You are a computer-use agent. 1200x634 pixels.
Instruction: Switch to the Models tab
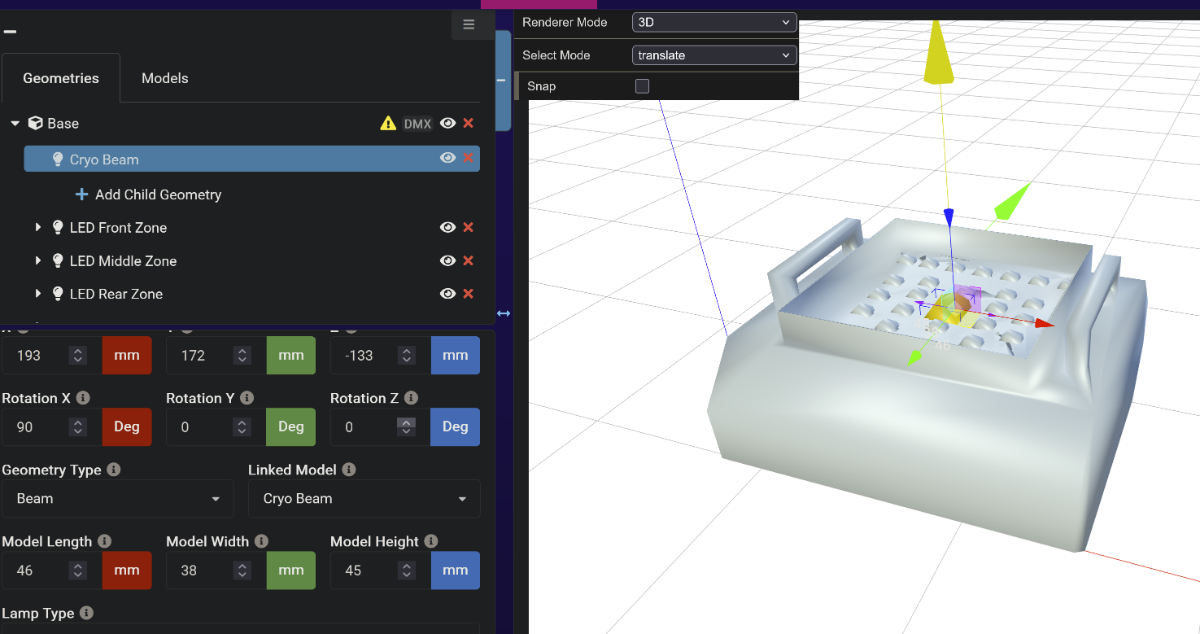(x=165, y=78)
